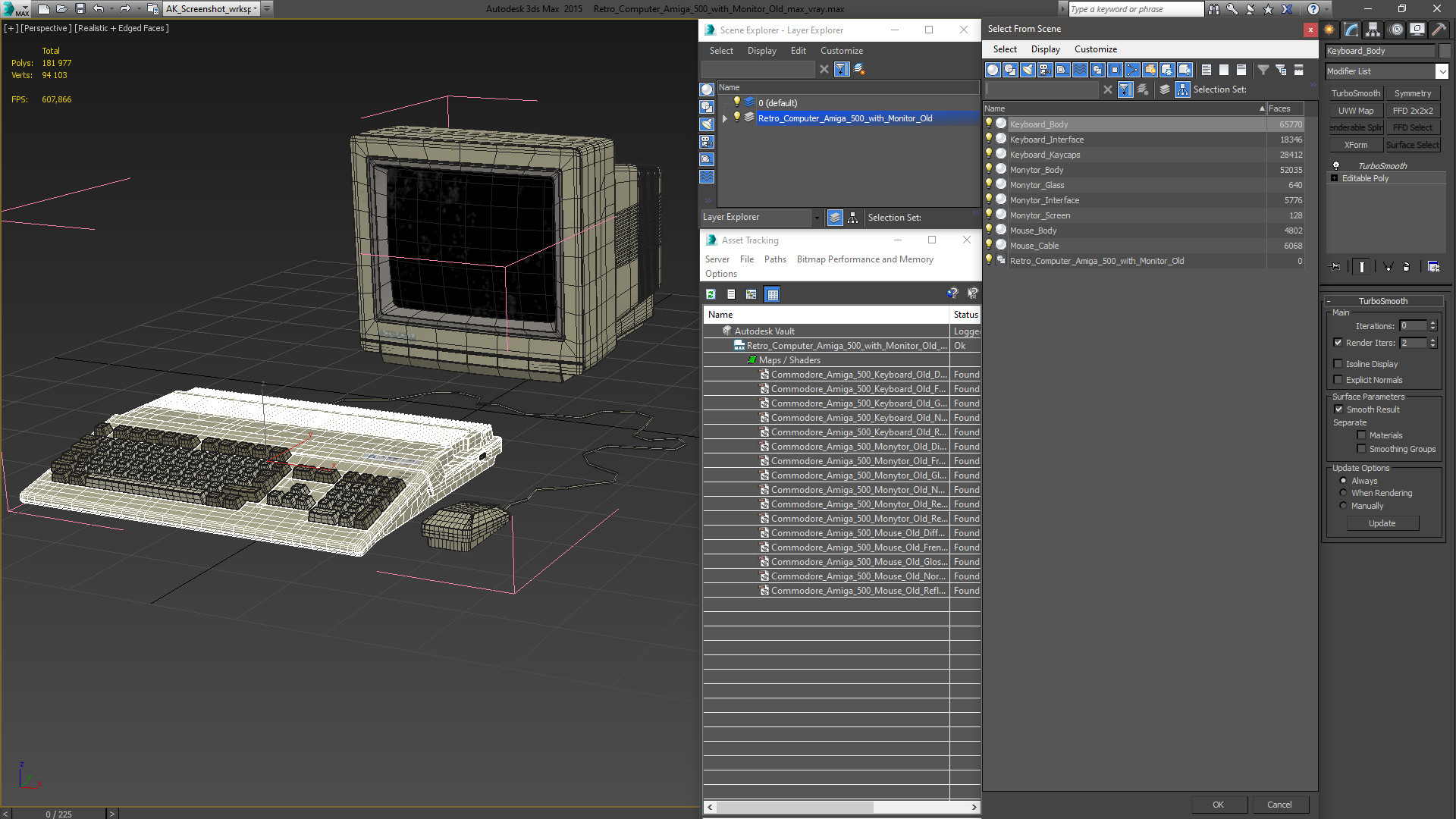The width and height of the screenshot is (1456, 819).
Task: Add the Symmetry modifier button
Action: click(1413, 93)
